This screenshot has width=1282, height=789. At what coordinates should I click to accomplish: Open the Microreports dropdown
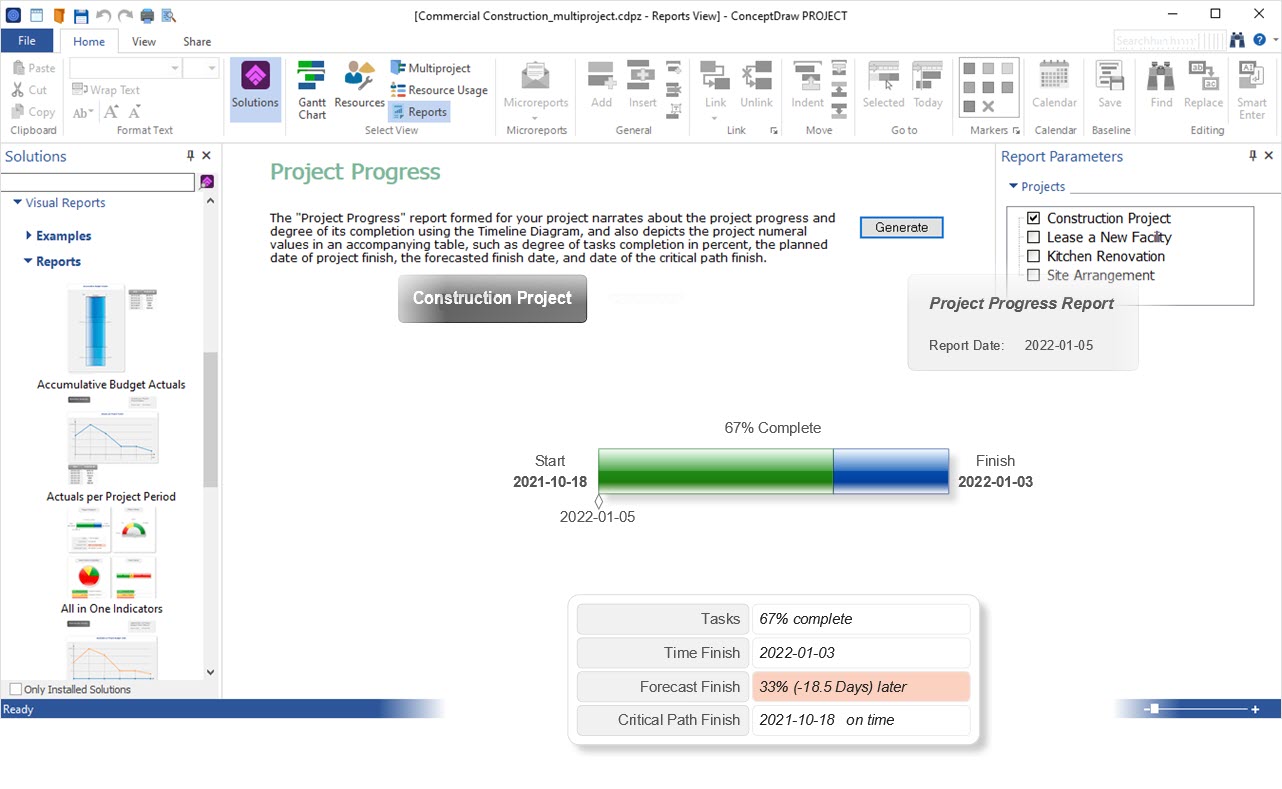coord(535,117)
